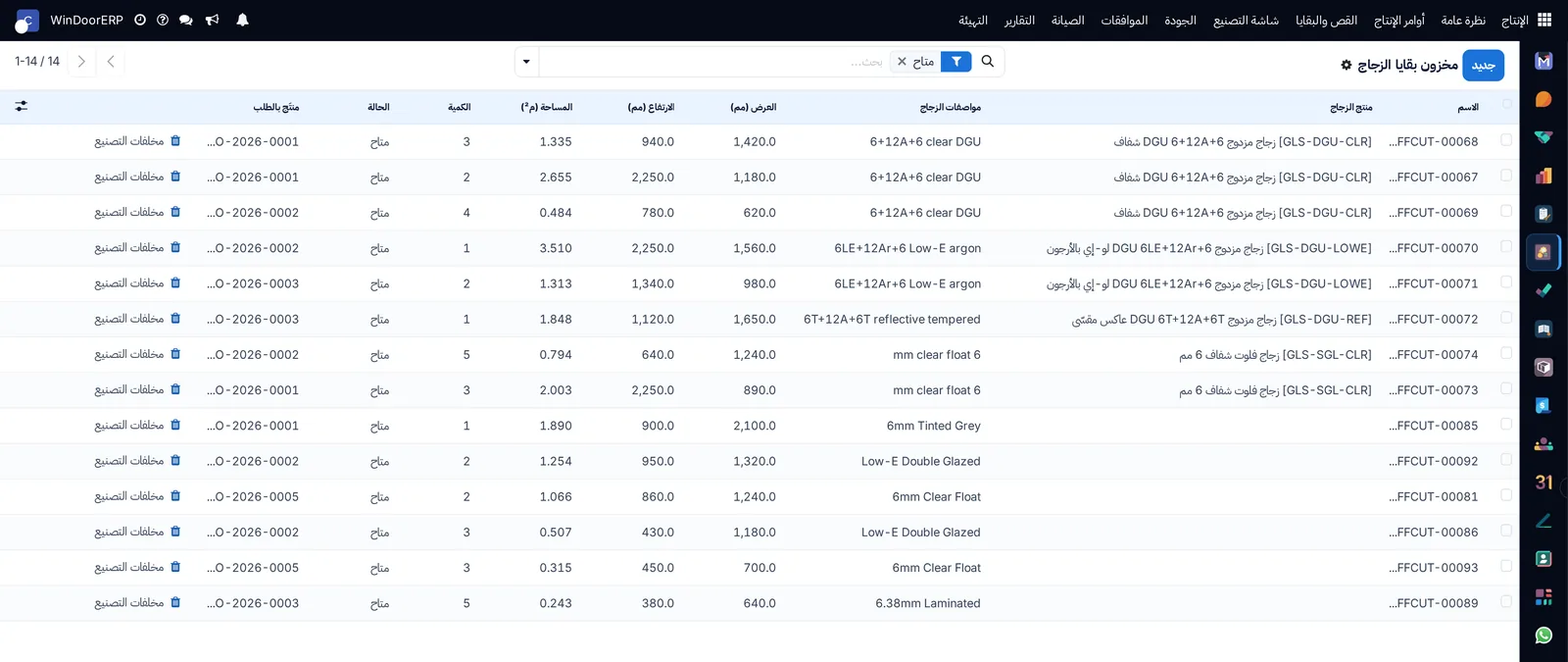This screenshot has width=1568, height=662.
Task: Open the نظرة عامة menu item
Action: [1463, 21]
